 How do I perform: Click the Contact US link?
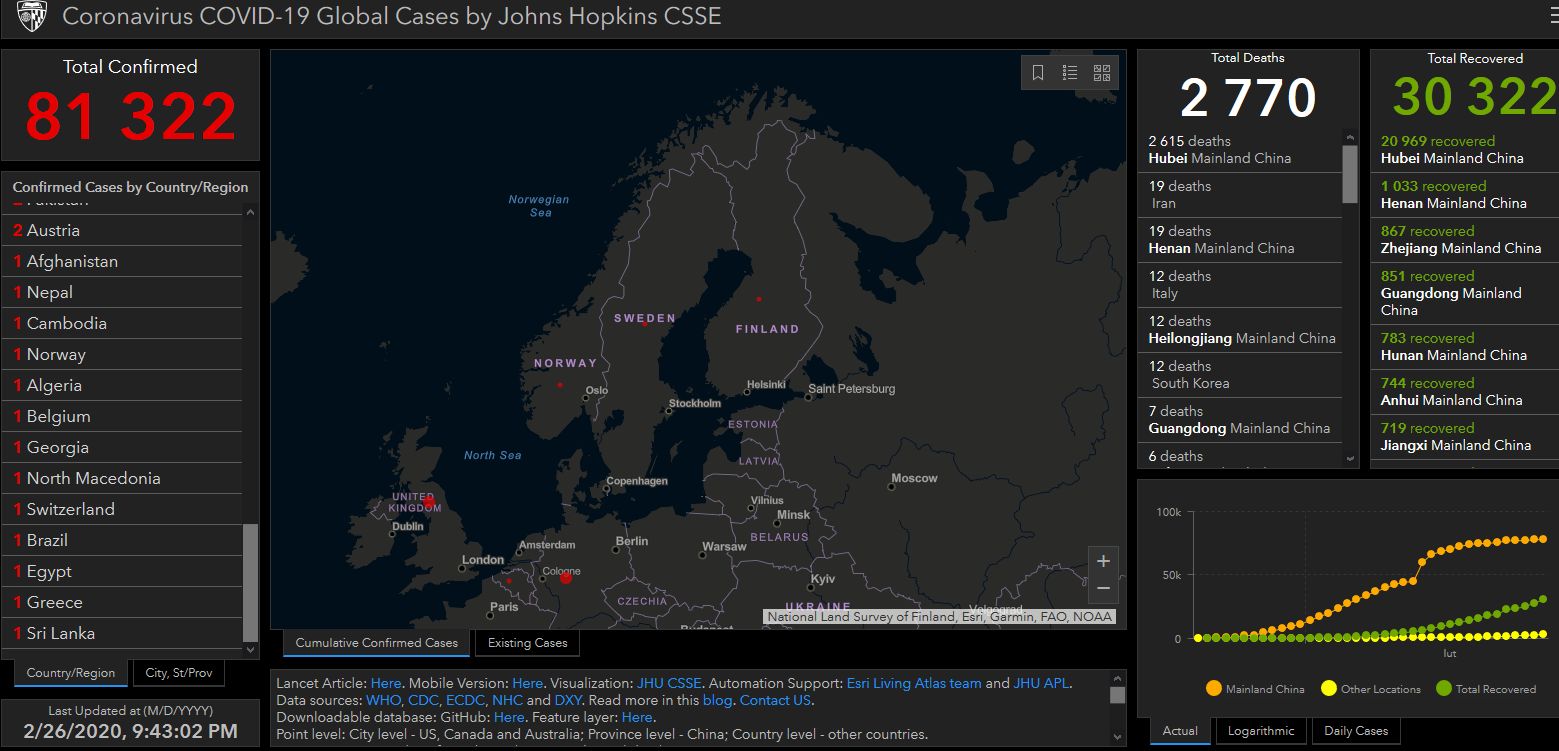pos(775,700)
